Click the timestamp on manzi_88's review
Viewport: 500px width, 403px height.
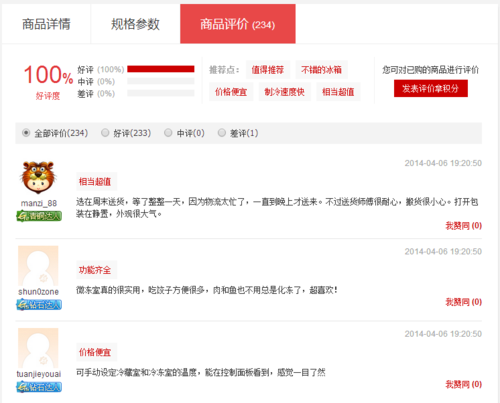[443, 163]
